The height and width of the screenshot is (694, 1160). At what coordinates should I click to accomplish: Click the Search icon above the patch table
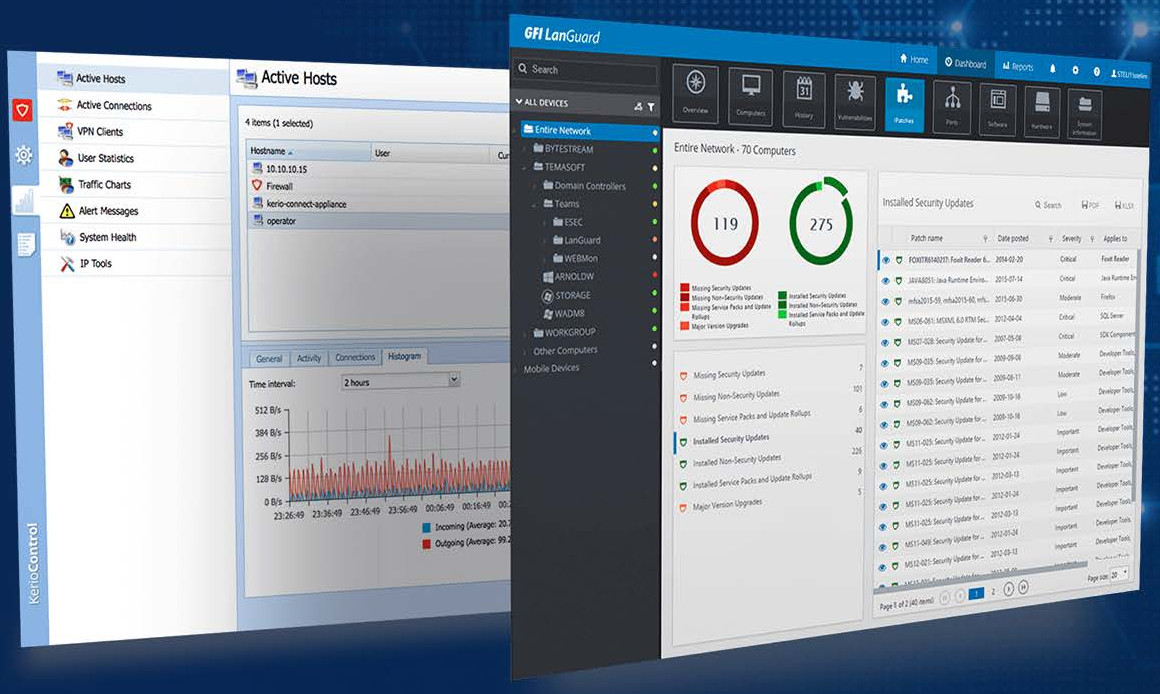coord(1038,204)
